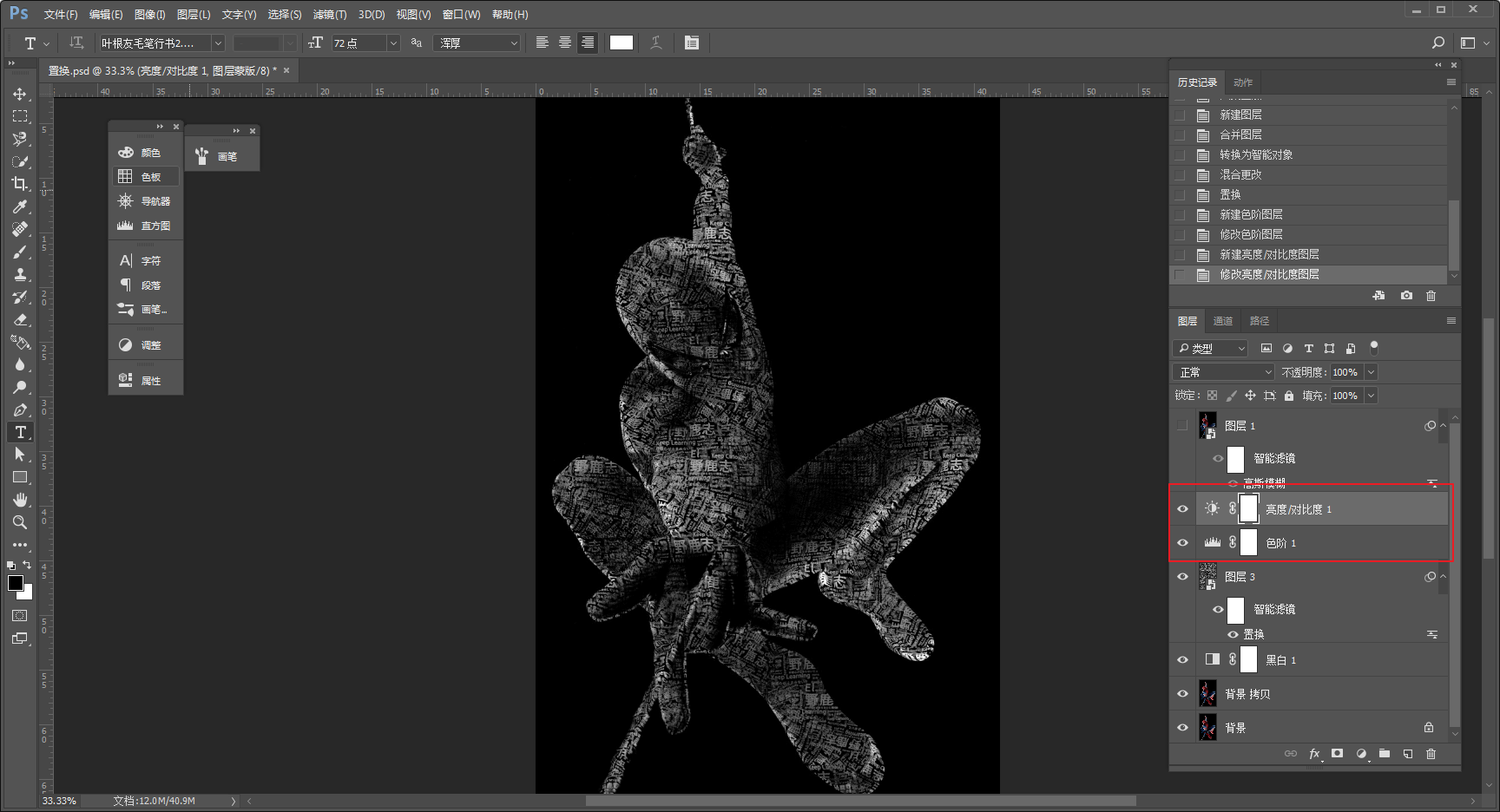The width and height of the screenshot is (1500, 812).
Task: Select the Quick Selection tool
Action: (x=19, y=161)
